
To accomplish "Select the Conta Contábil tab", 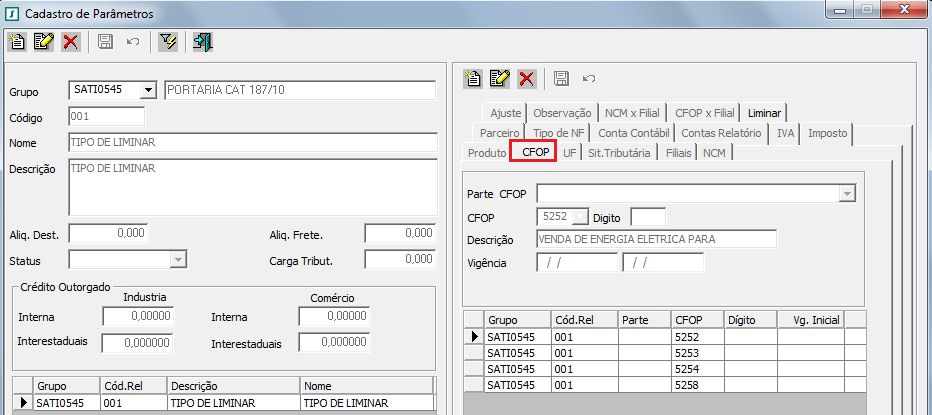I will pyautogui.click(x=634, y=133).
